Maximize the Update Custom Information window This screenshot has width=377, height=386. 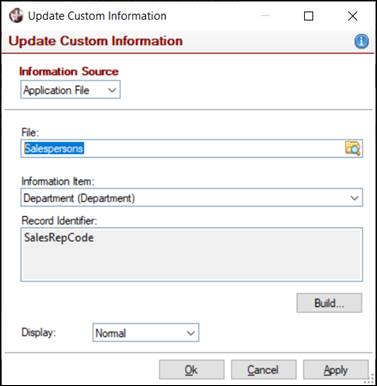(309, 16)
